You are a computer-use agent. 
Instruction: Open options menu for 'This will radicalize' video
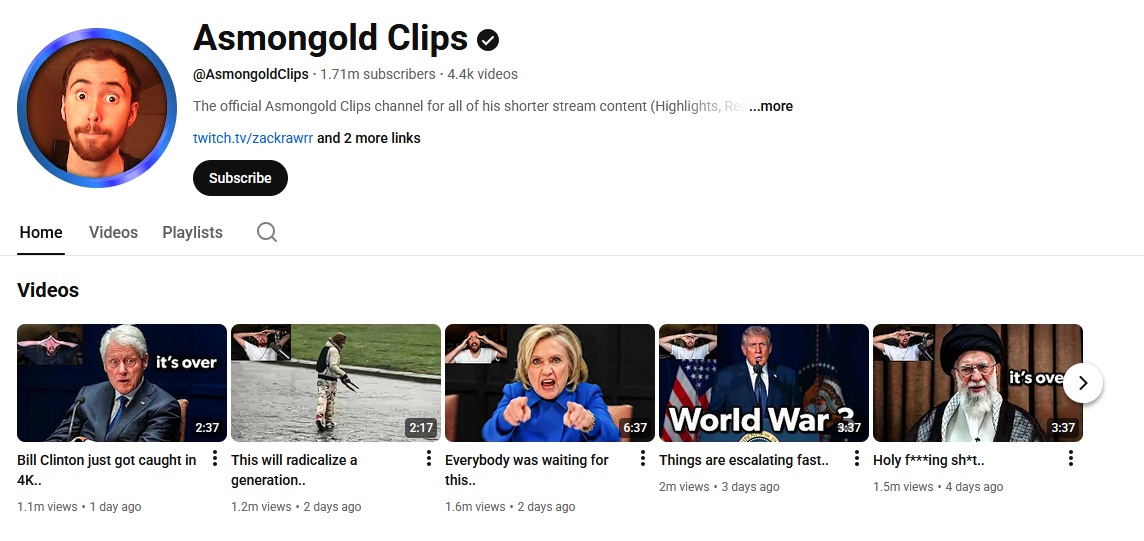pyautogui.click(x=428, y=459)
